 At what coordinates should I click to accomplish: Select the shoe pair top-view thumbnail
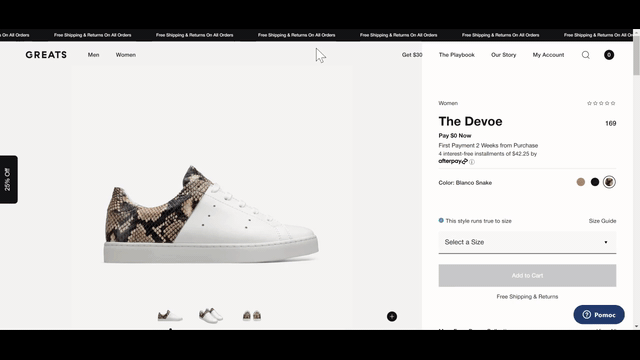point(211,316)
